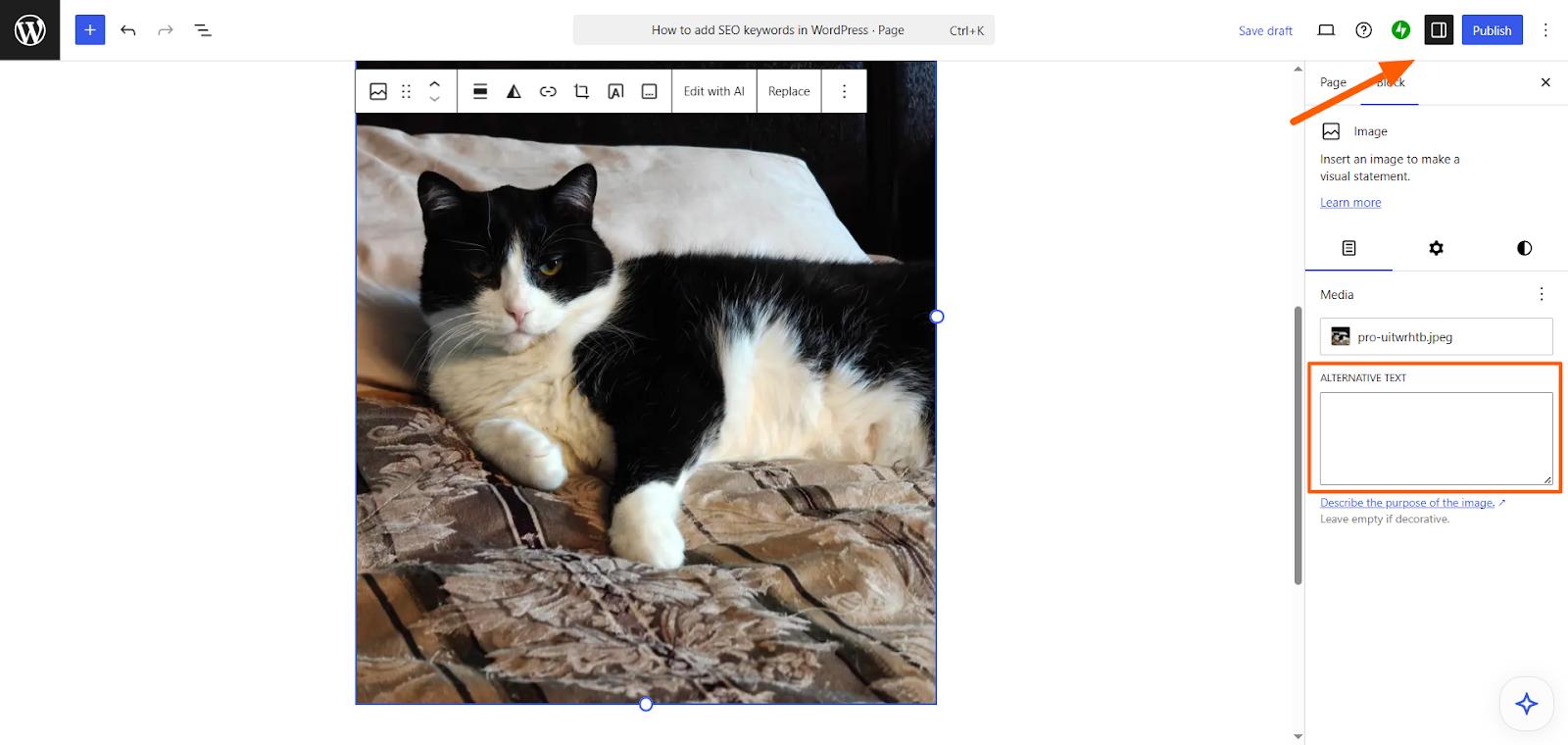Open the command palette title bar
The image size is (1568, 745).
point(784,30)
